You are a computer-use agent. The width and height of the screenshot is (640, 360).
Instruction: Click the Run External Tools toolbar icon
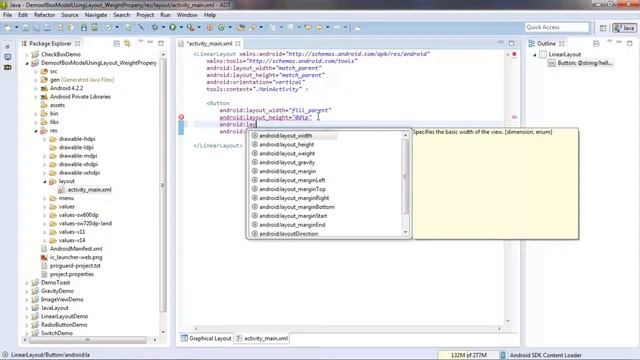pos(190,27)
